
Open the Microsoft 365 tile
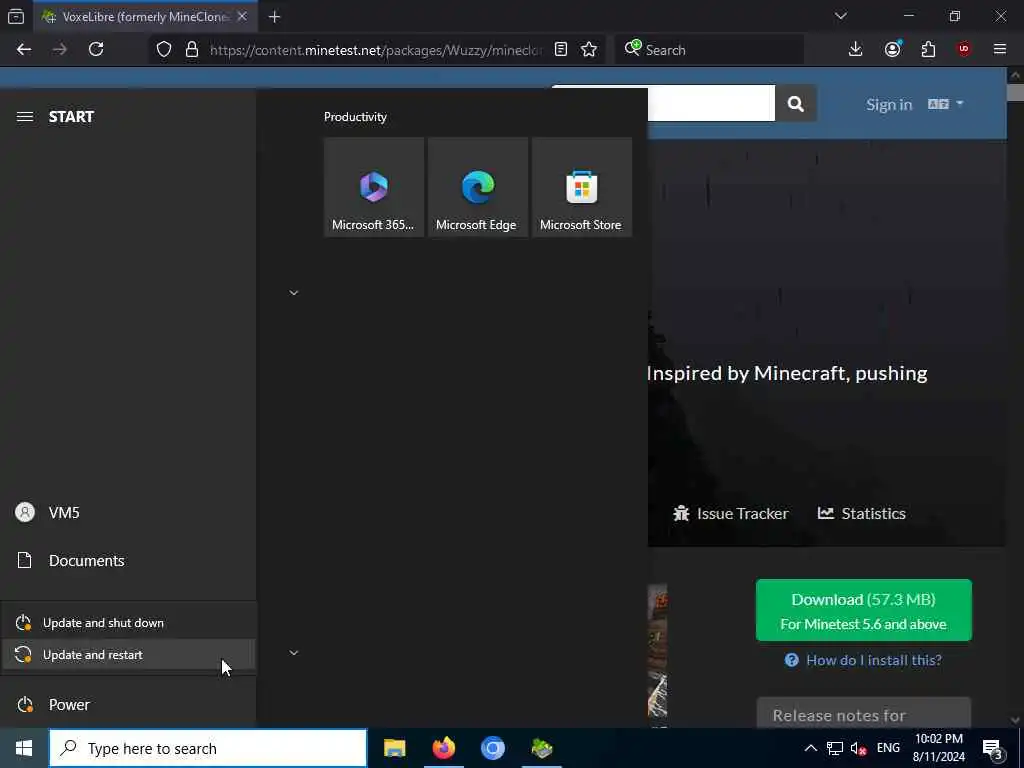[x=374, y=187]
